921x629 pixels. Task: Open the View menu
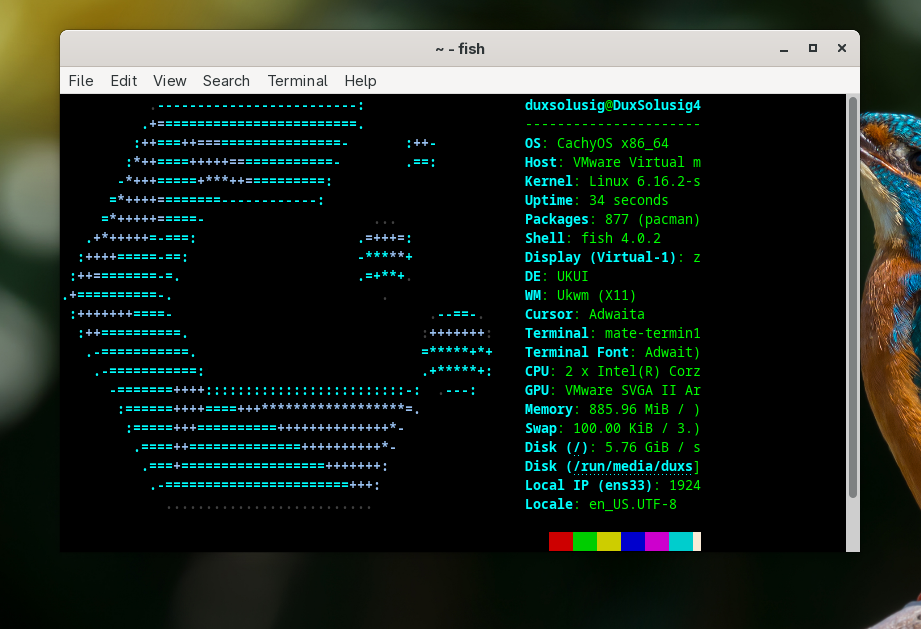coord(169,81)
